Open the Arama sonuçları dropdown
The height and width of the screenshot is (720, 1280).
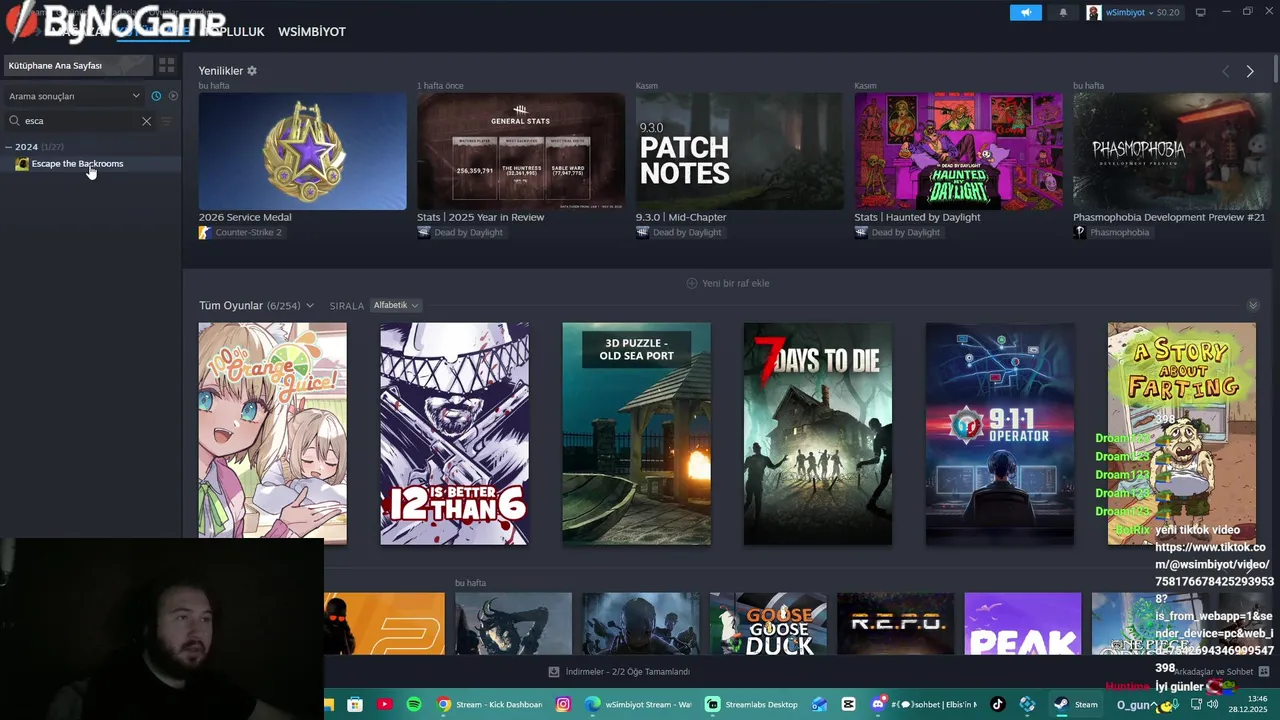[x=74, y=96]
